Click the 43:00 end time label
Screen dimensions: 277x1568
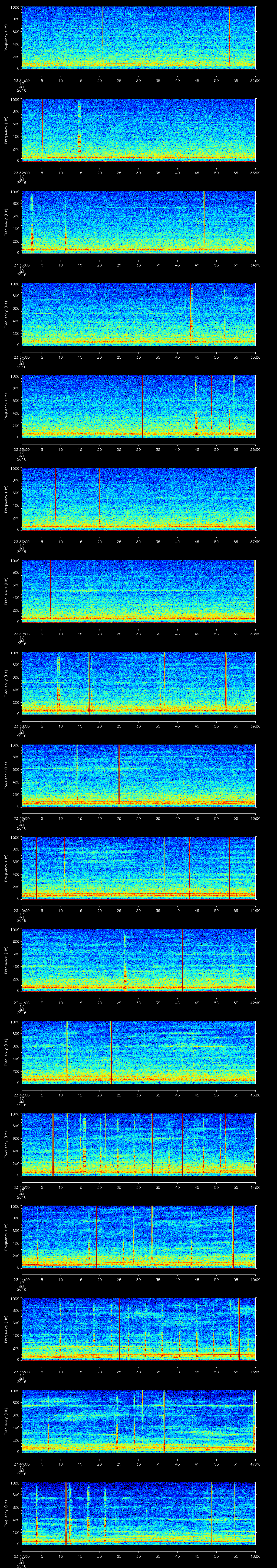coord(255,1095)
